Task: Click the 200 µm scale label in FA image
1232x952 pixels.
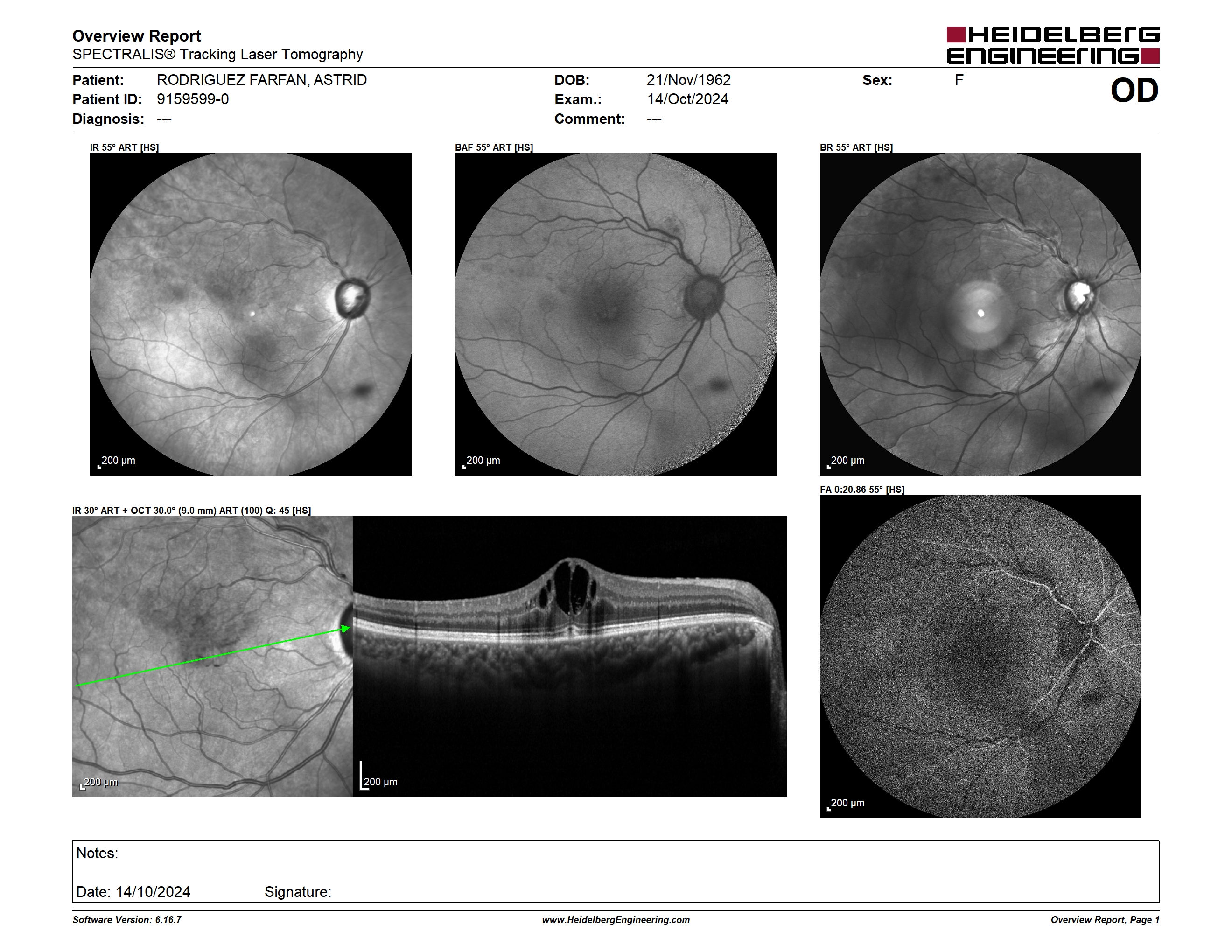Action: click(848, 803)
